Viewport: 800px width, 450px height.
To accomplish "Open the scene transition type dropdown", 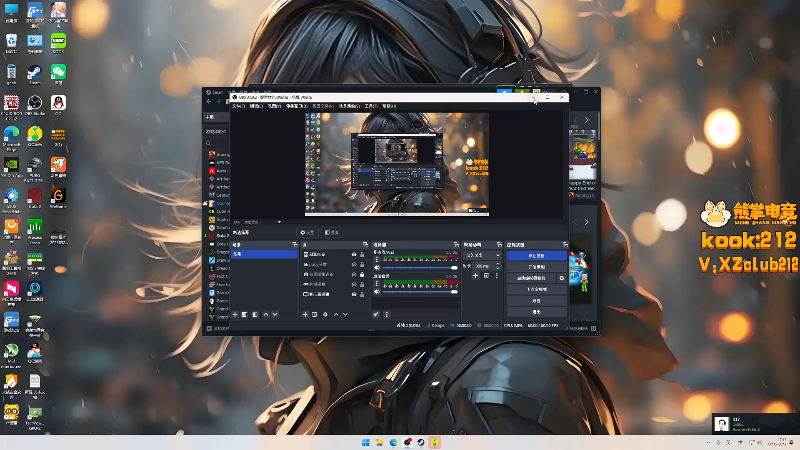I will pos(482,255).
